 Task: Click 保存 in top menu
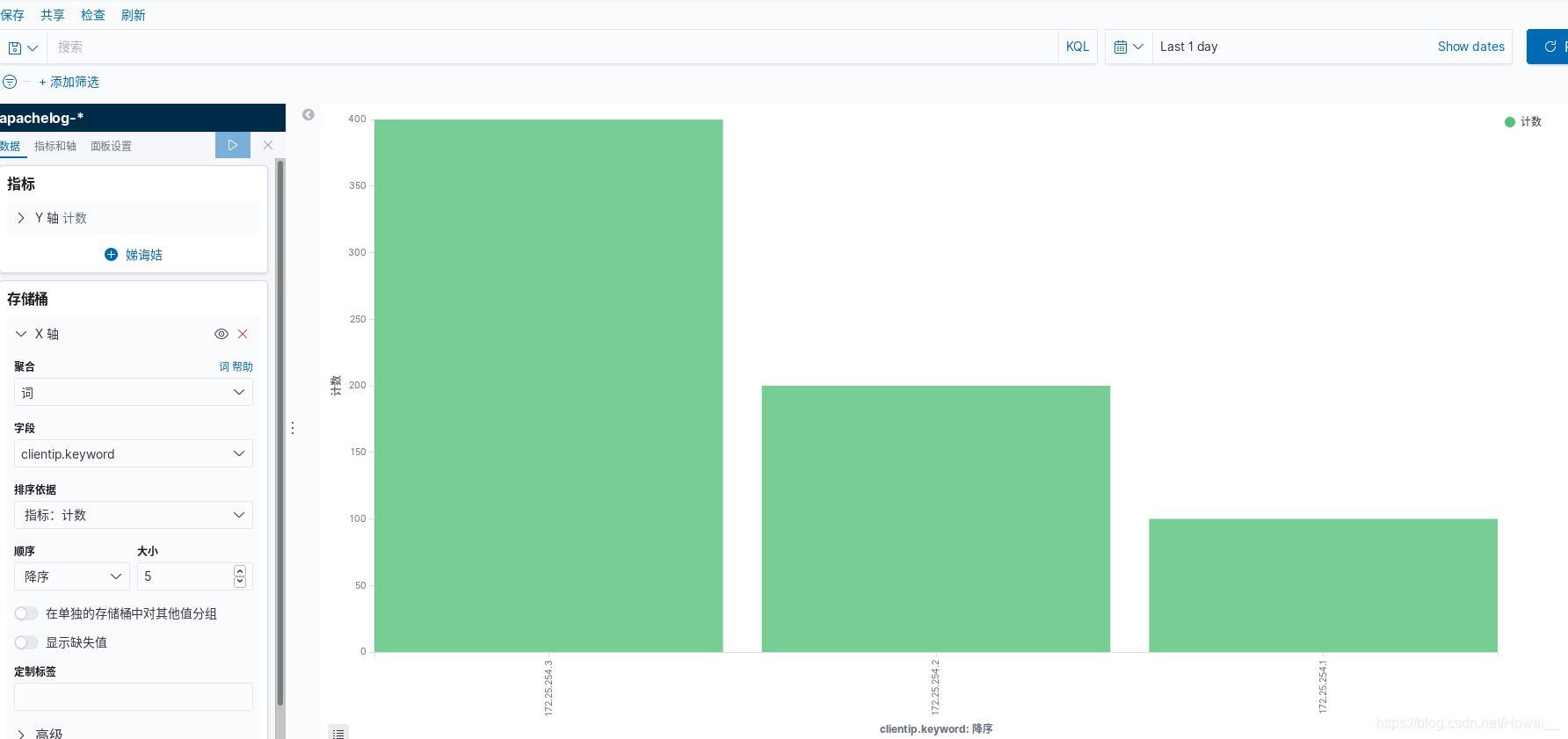[12, 15]
